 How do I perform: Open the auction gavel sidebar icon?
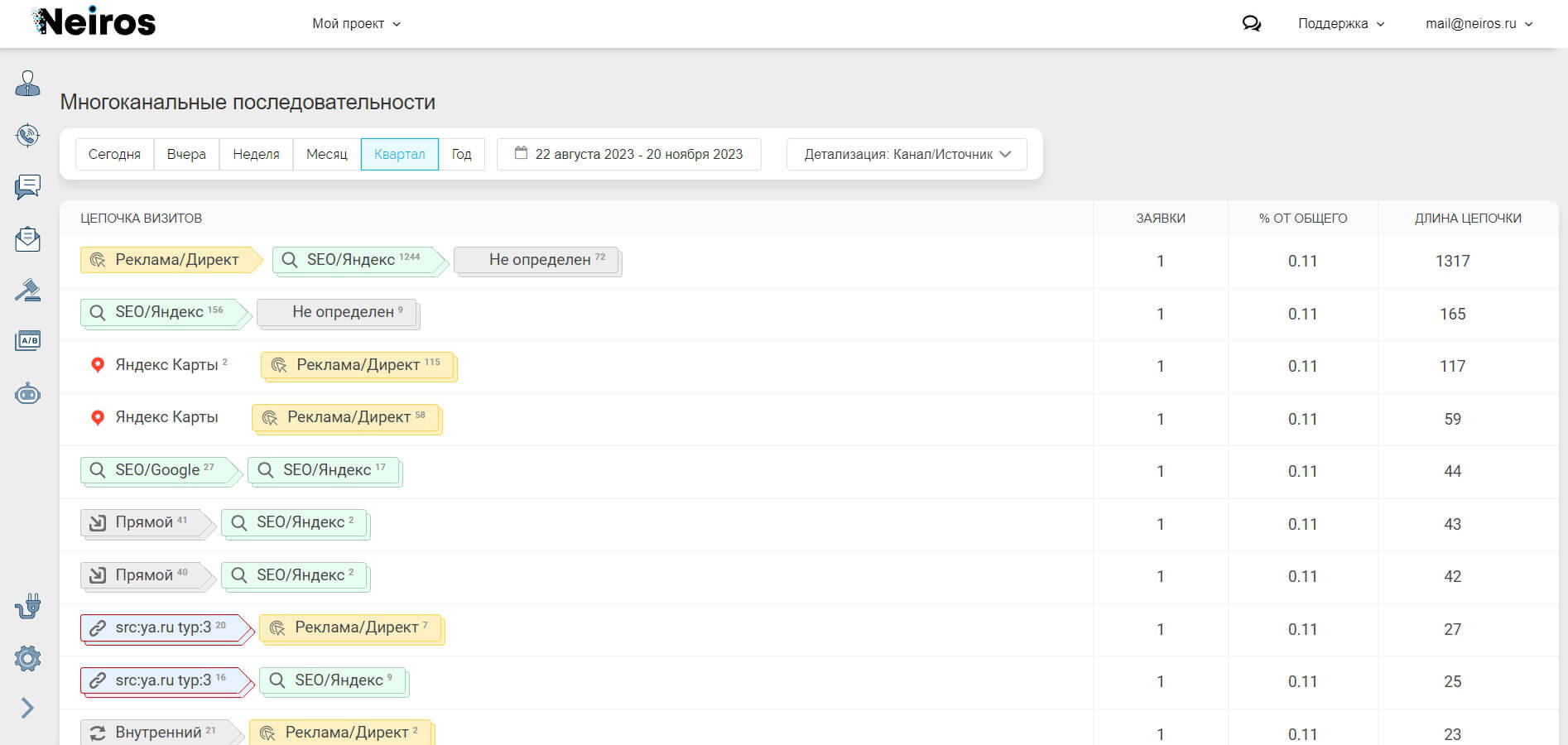27,291
